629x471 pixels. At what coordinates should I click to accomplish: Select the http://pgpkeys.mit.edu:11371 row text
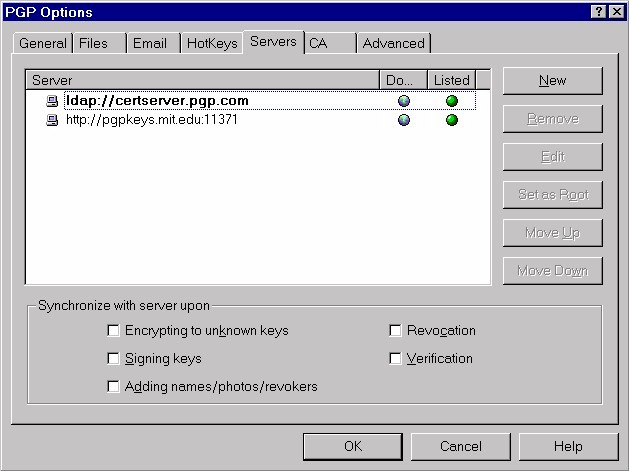tap(152, 120)
